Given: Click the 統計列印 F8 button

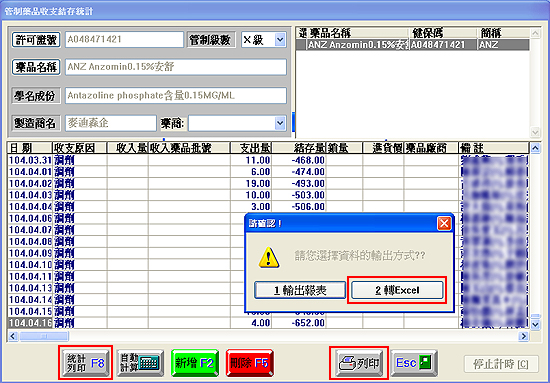Looking at the screenshot, I should pyautogui.click(x=86, y=363).
